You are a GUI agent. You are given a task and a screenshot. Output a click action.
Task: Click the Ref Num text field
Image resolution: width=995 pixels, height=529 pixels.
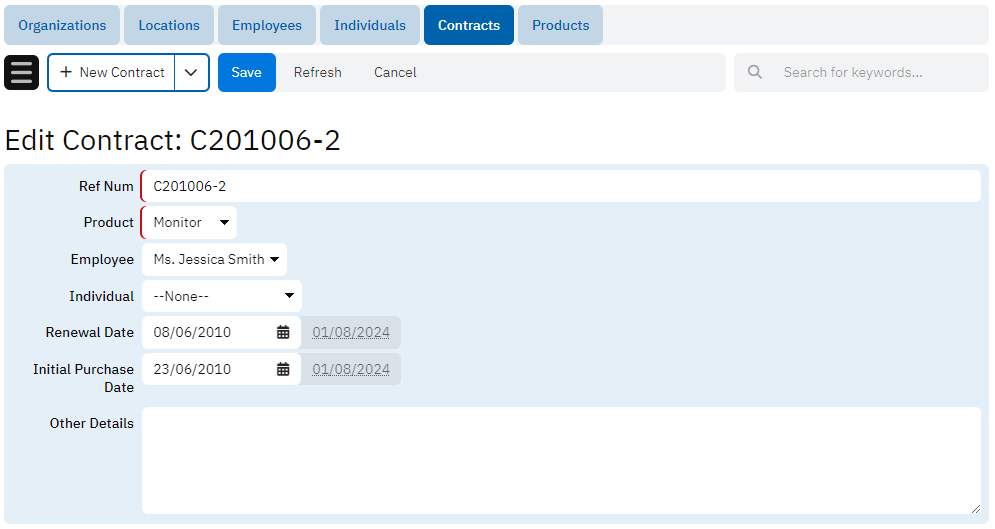[560, 186]
